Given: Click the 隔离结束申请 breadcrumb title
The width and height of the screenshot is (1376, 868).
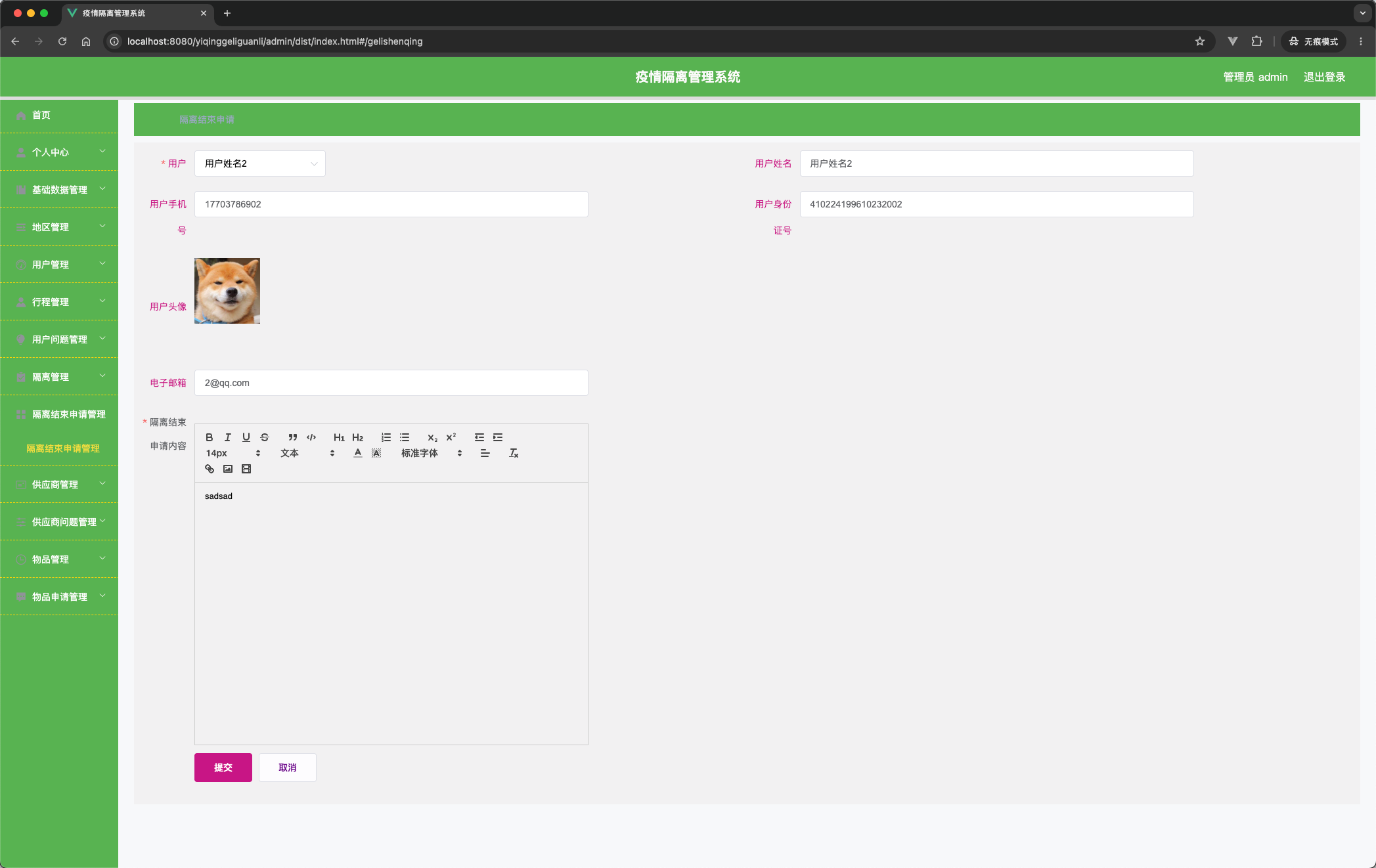Looking at the screenshot, I should pos(207,119).
